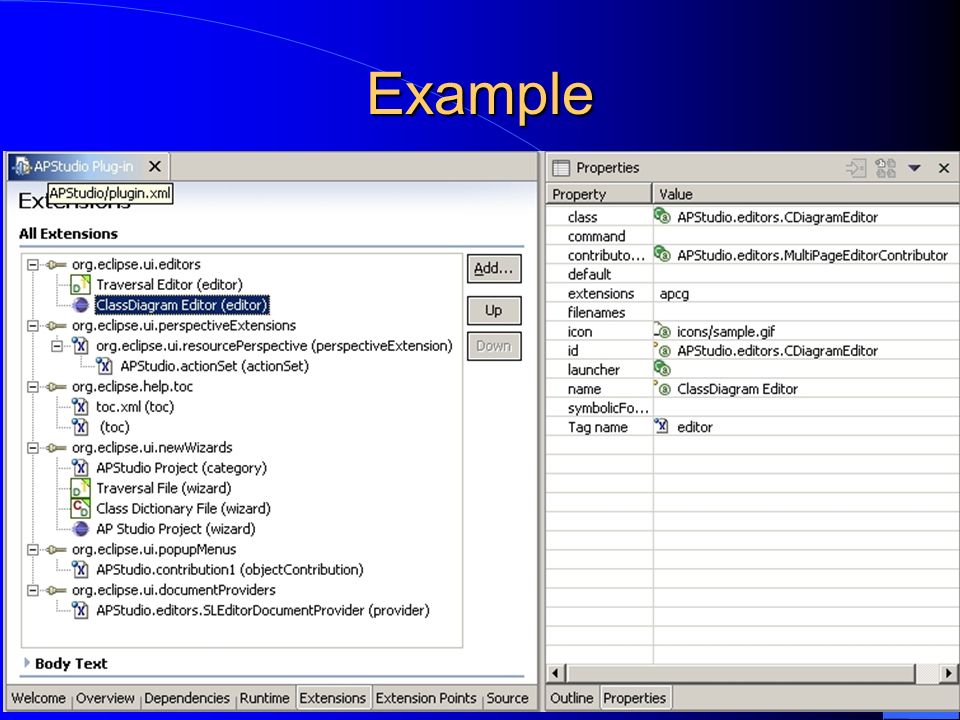Image resolution: width=960 pixels, height=720 pixels.
Task: Select the 'icons/sample.gif' value
Action: (x=726, y=331)
